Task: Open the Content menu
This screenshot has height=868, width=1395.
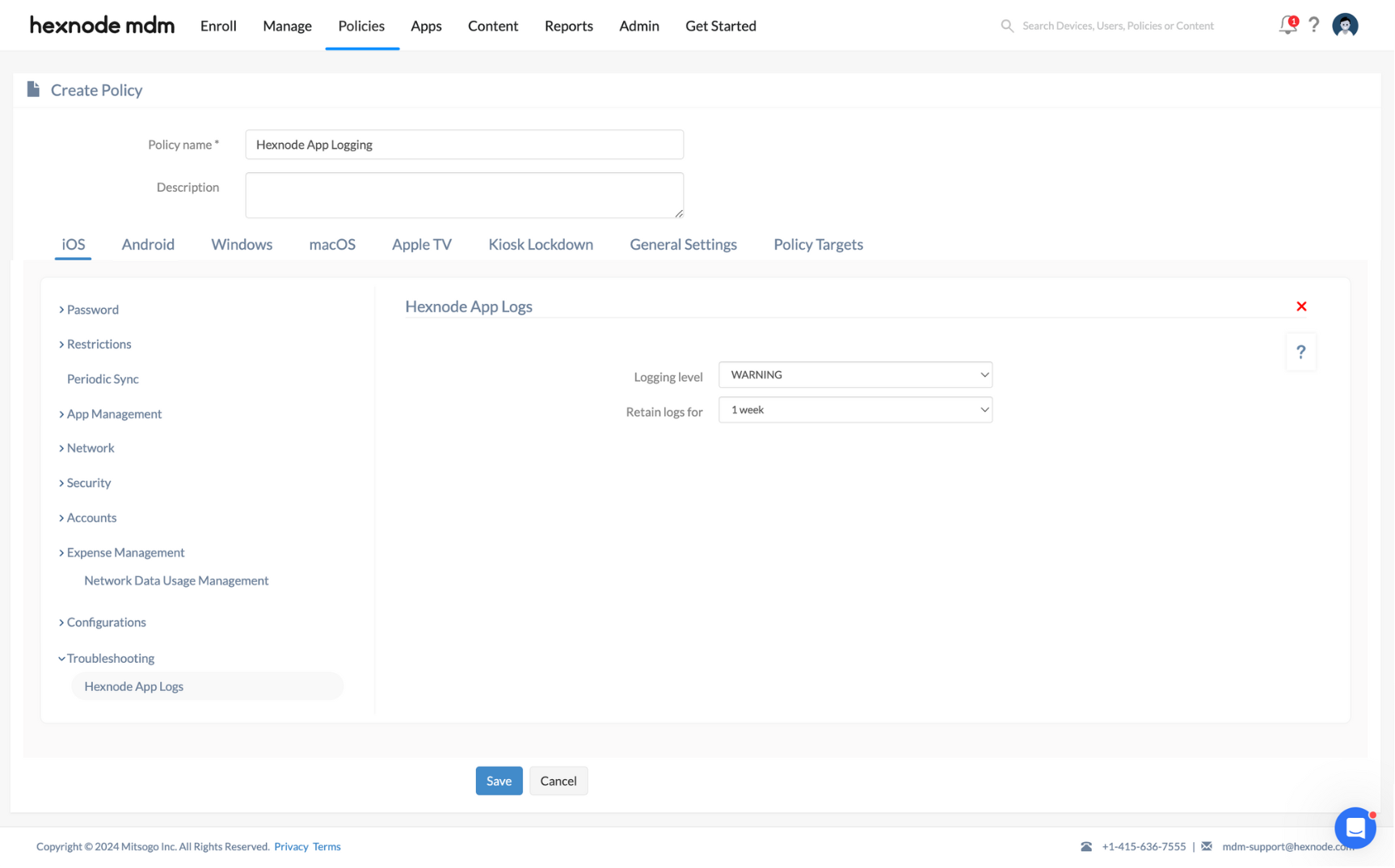Action: (x=493, y=26)
